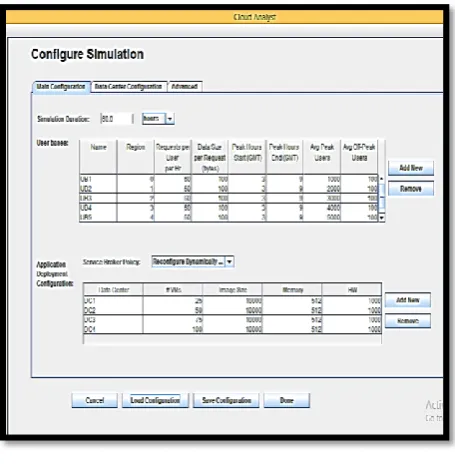
Task: Click the Peak Hours End (GMT) header
Action: pos(284,157)
